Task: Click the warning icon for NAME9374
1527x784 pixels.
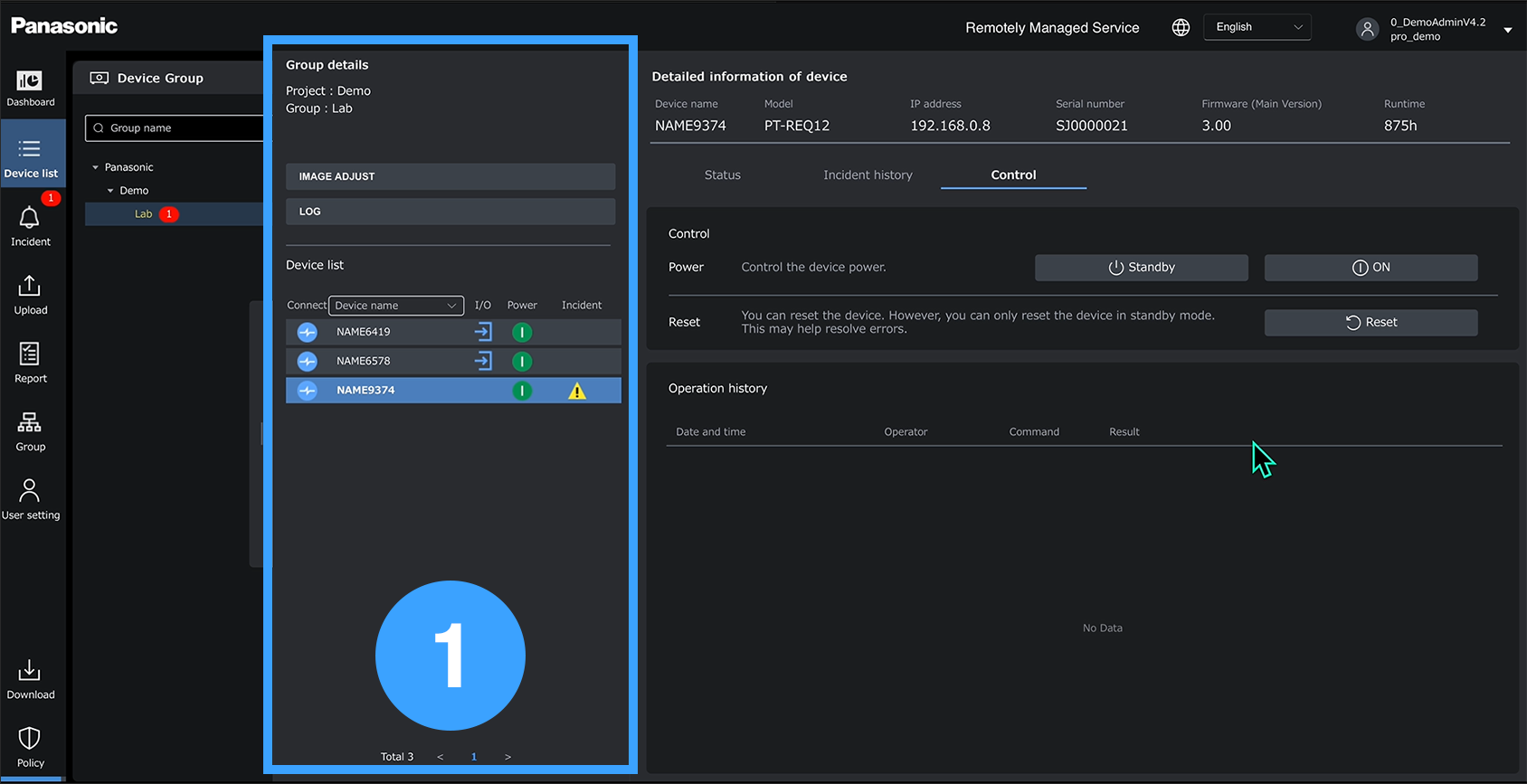Action: [x=577, y=391]
